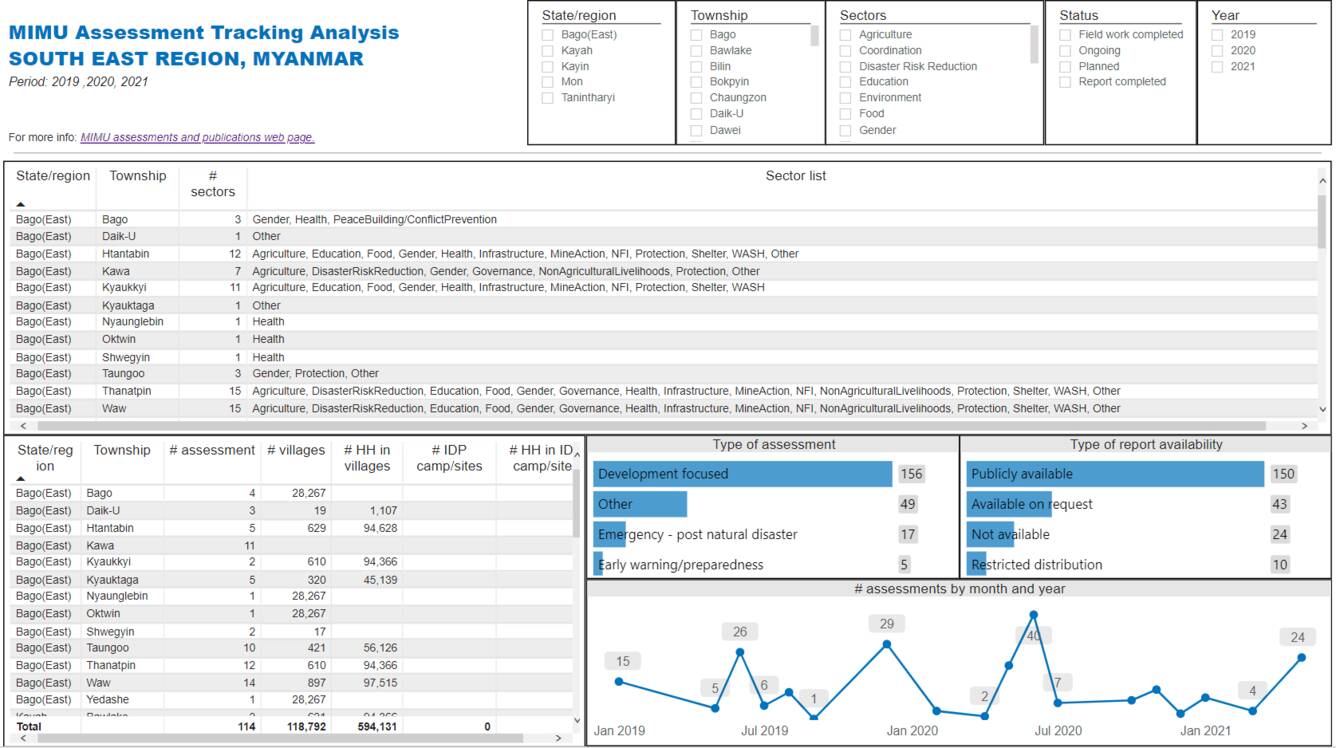1336x748 pixels.
Task: Click scroll-down arrow of sector list table
Action: pos(1323,409)
